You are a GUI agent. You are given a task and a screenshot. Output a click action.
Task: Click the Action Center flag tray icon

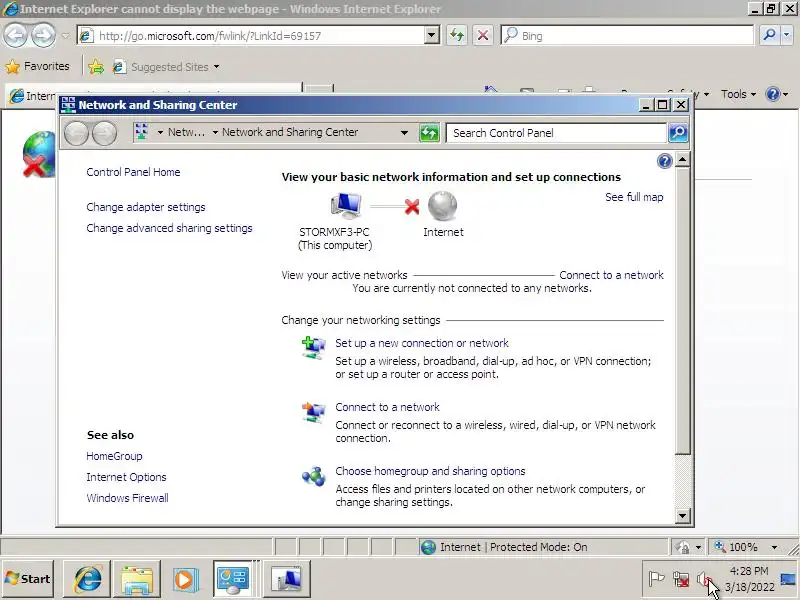tap(656, 579)
